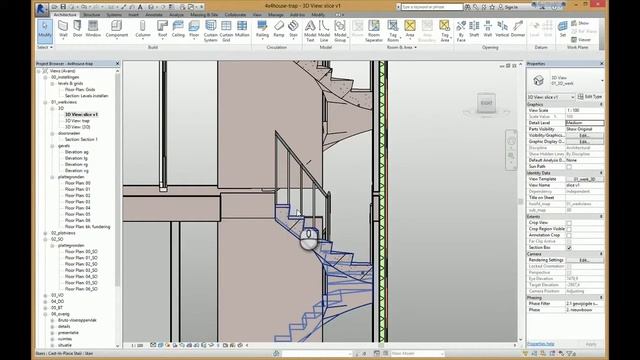Viewport: 640px width, 360px height.
Task: Choose the By Face opening tool
Action: [461, 31]
